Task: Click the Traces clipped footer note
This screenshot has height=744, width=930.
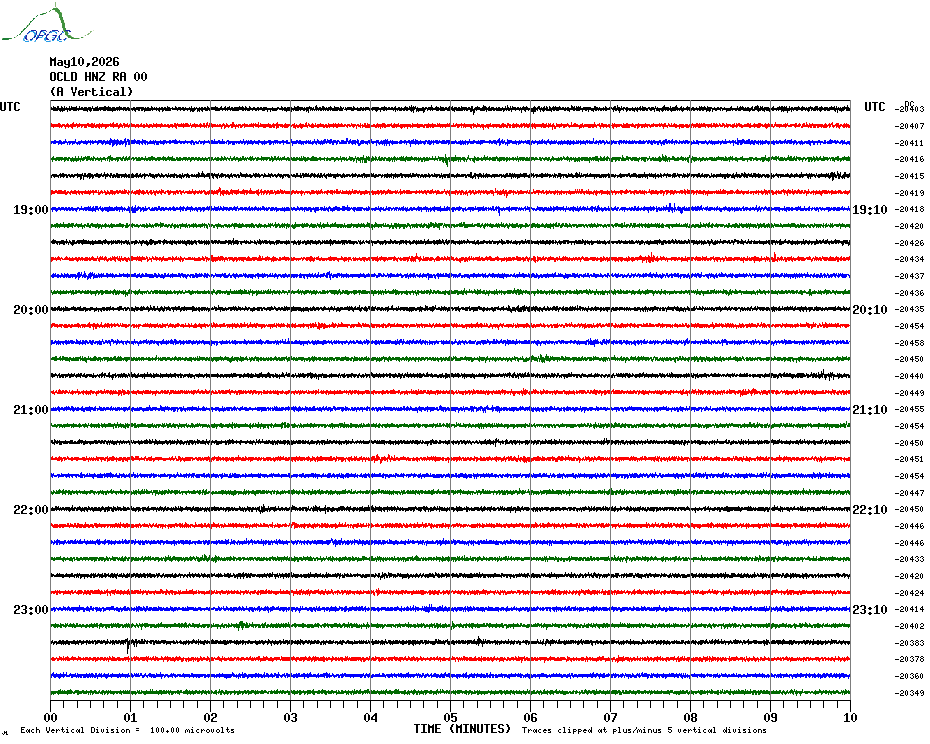Action: 644,730
